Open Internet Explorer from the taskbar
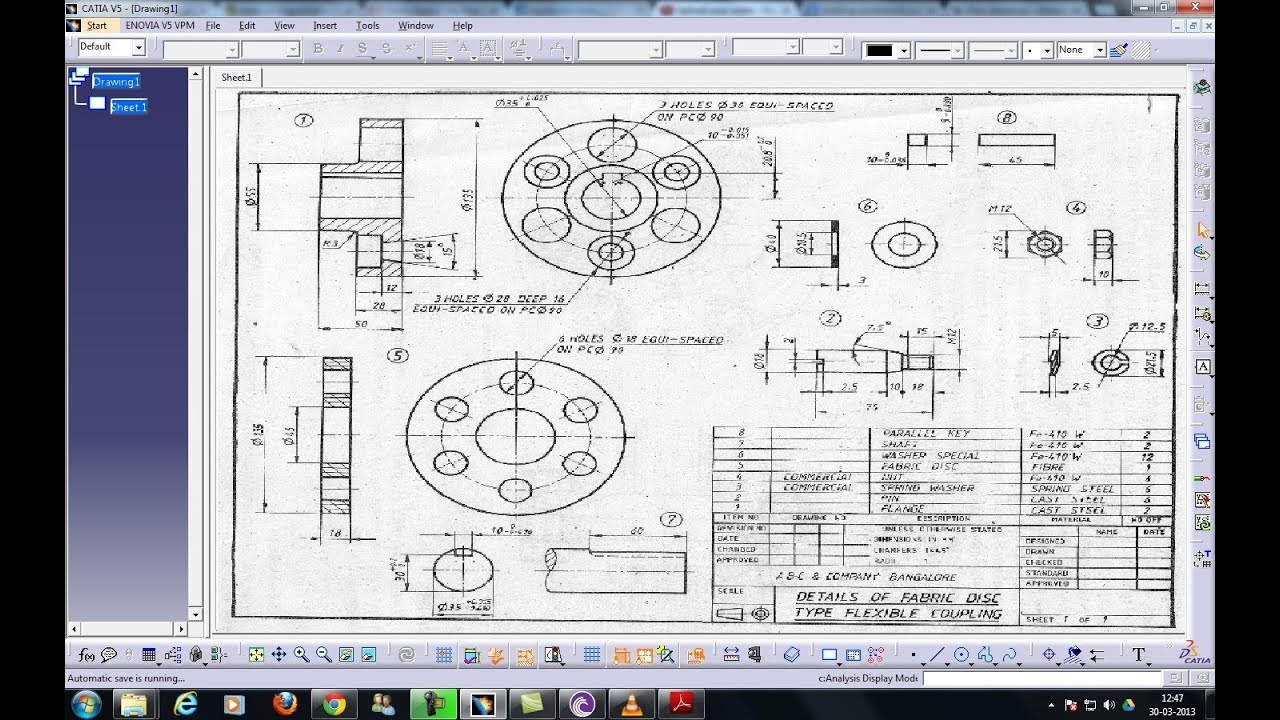 point(185,704)
